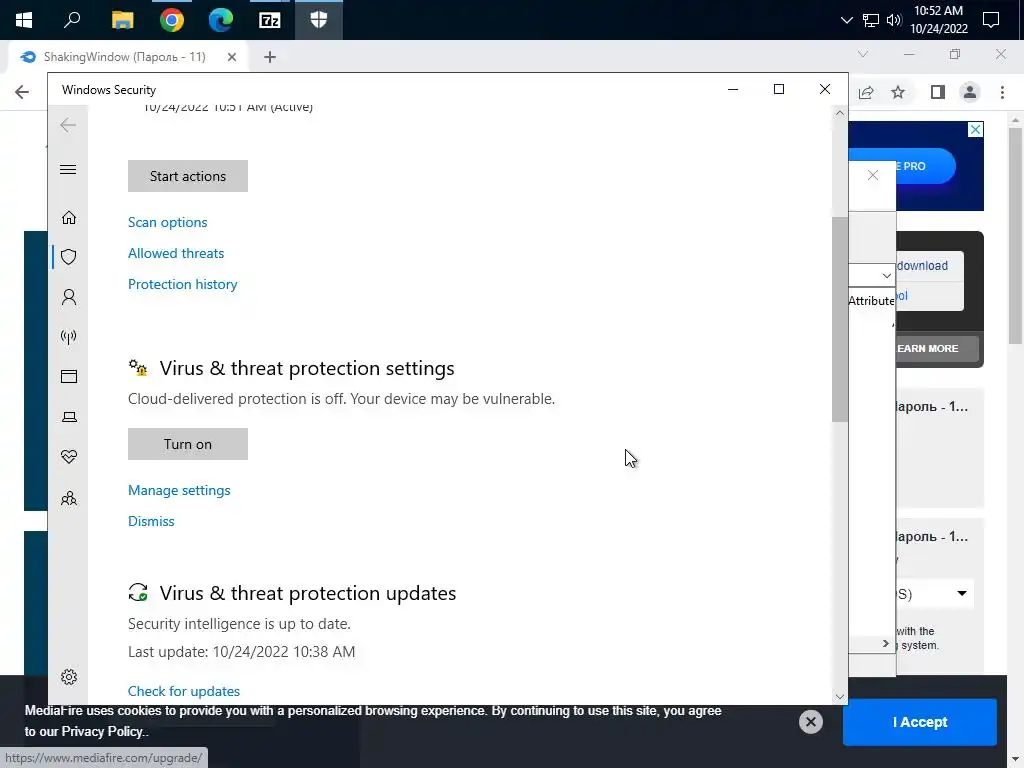Viewport: 1024px width, 768px height.
Task: Open 7-Zip from taskbar
Action: coord(270,20)
